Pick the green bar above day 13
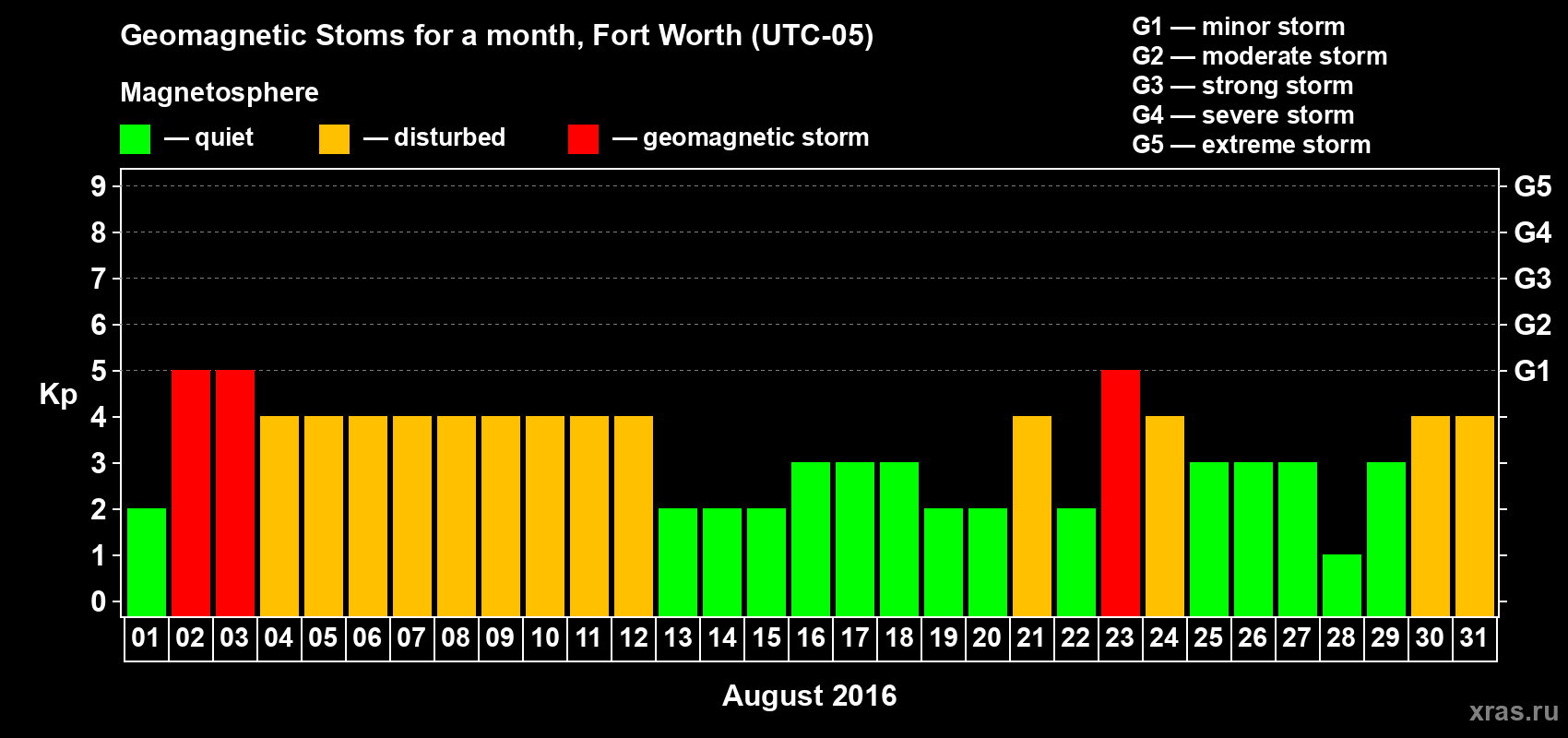The height and width of the screenshot is (738, 1568). coord(678,562)
